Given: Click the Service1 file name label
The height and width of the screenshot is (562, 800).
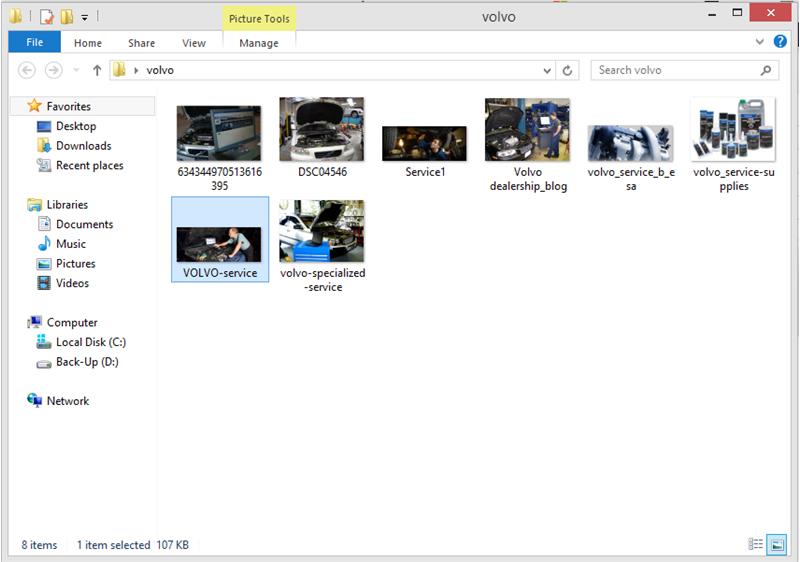Looking at the screenshot, I should pos(425,172).
